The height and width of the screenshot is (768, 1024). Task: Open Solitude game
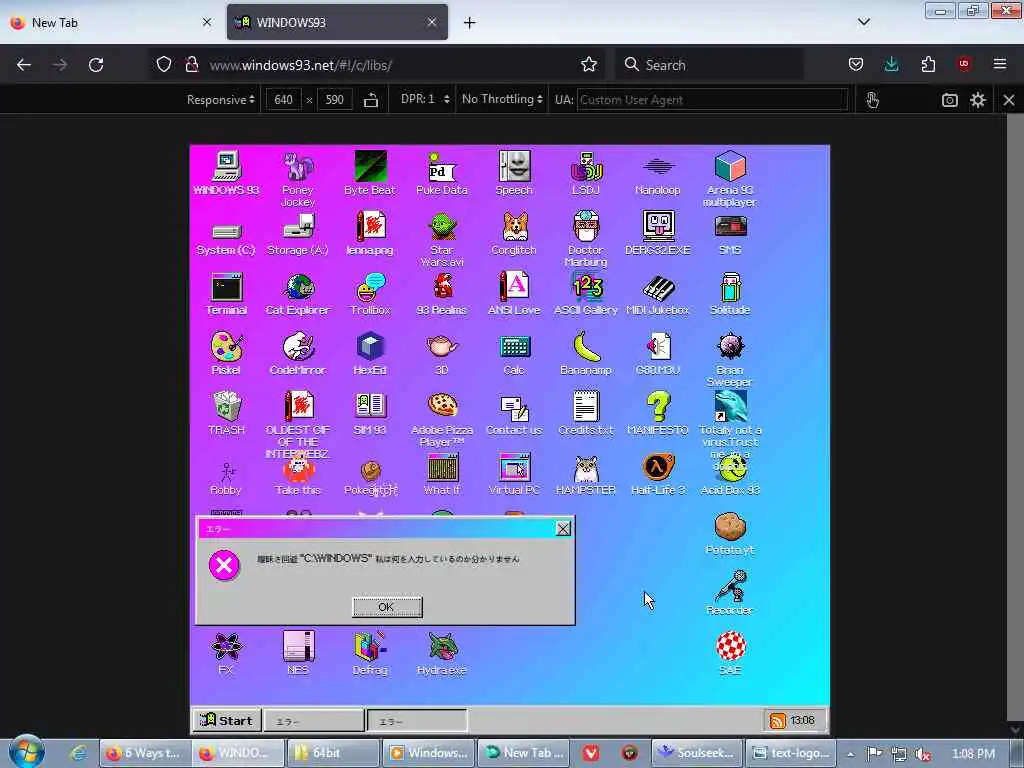(x=730, y=293)
